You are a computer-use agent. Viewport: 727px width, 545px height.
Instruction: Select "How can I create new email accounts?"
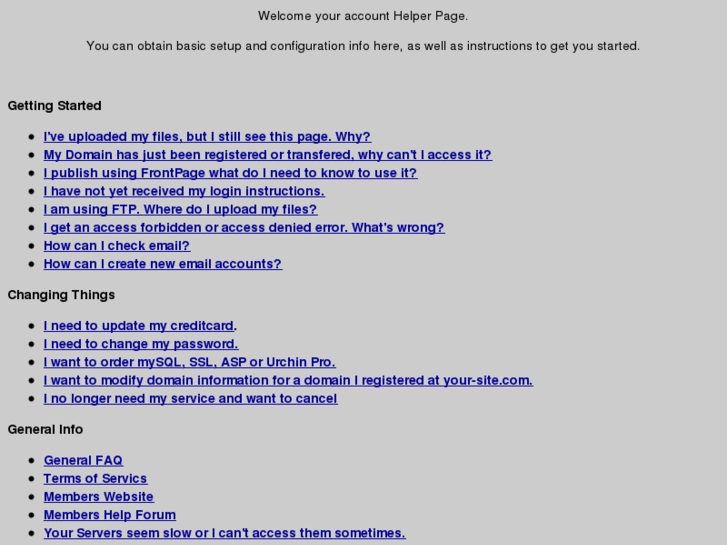point(163,264)
